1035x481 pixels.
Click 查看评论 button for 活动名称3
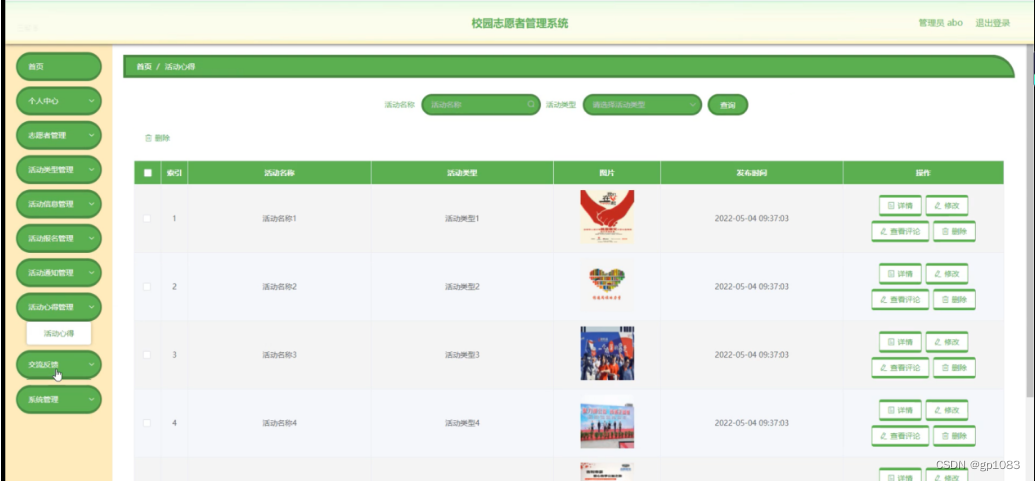pyautogui.click(x=900, y=368)
